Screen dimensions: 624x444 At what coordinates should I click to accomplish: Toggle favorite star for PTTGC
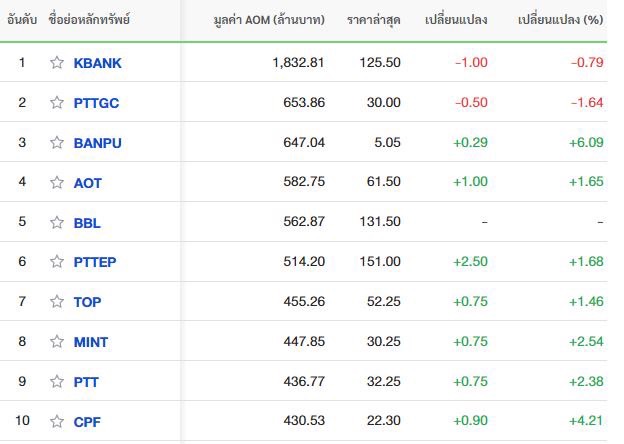[x=57, y=103]
